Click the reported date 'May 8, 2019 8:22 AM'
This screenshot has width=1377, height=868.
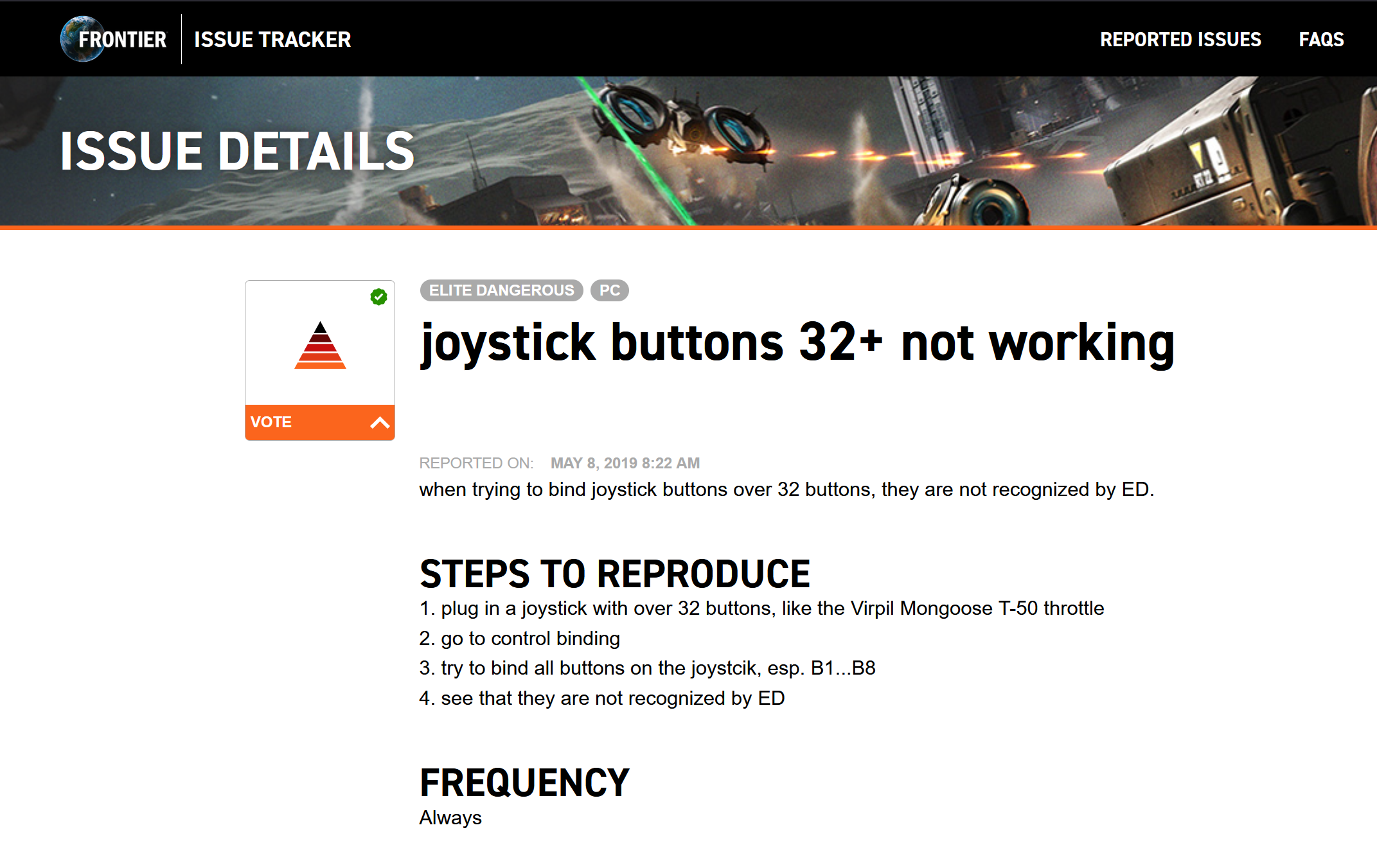pyautogui.click(x=625, y=463)
